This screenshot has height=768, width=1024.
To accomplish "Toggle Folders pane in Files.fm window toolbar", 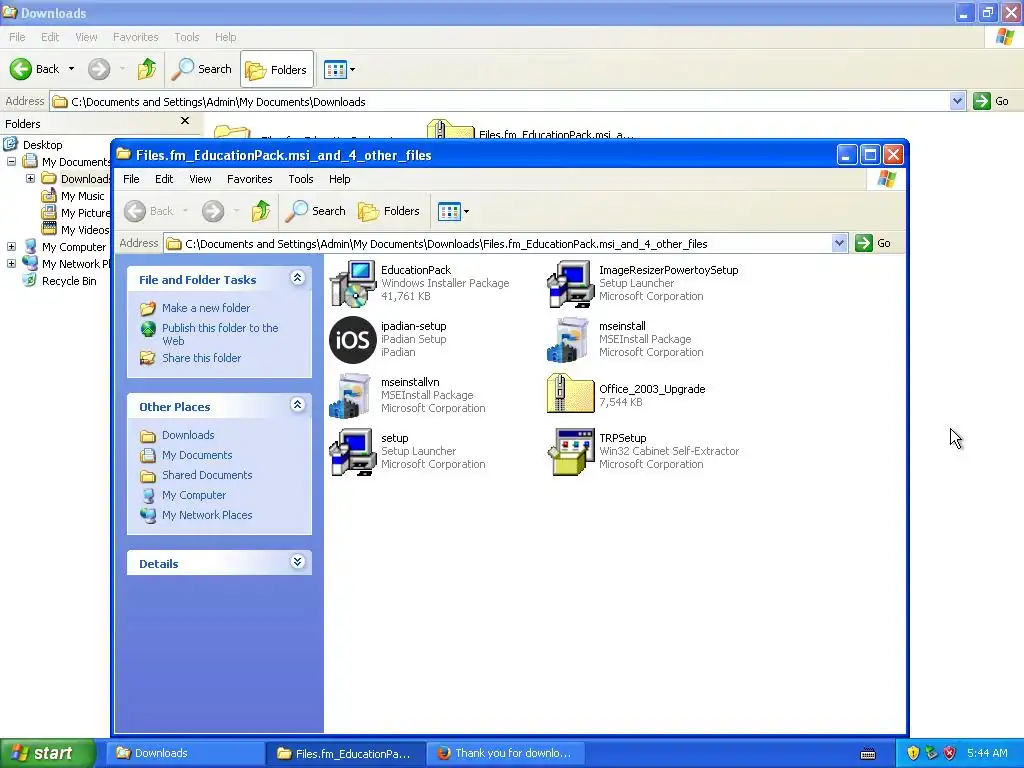I will [x=389, y=211].
